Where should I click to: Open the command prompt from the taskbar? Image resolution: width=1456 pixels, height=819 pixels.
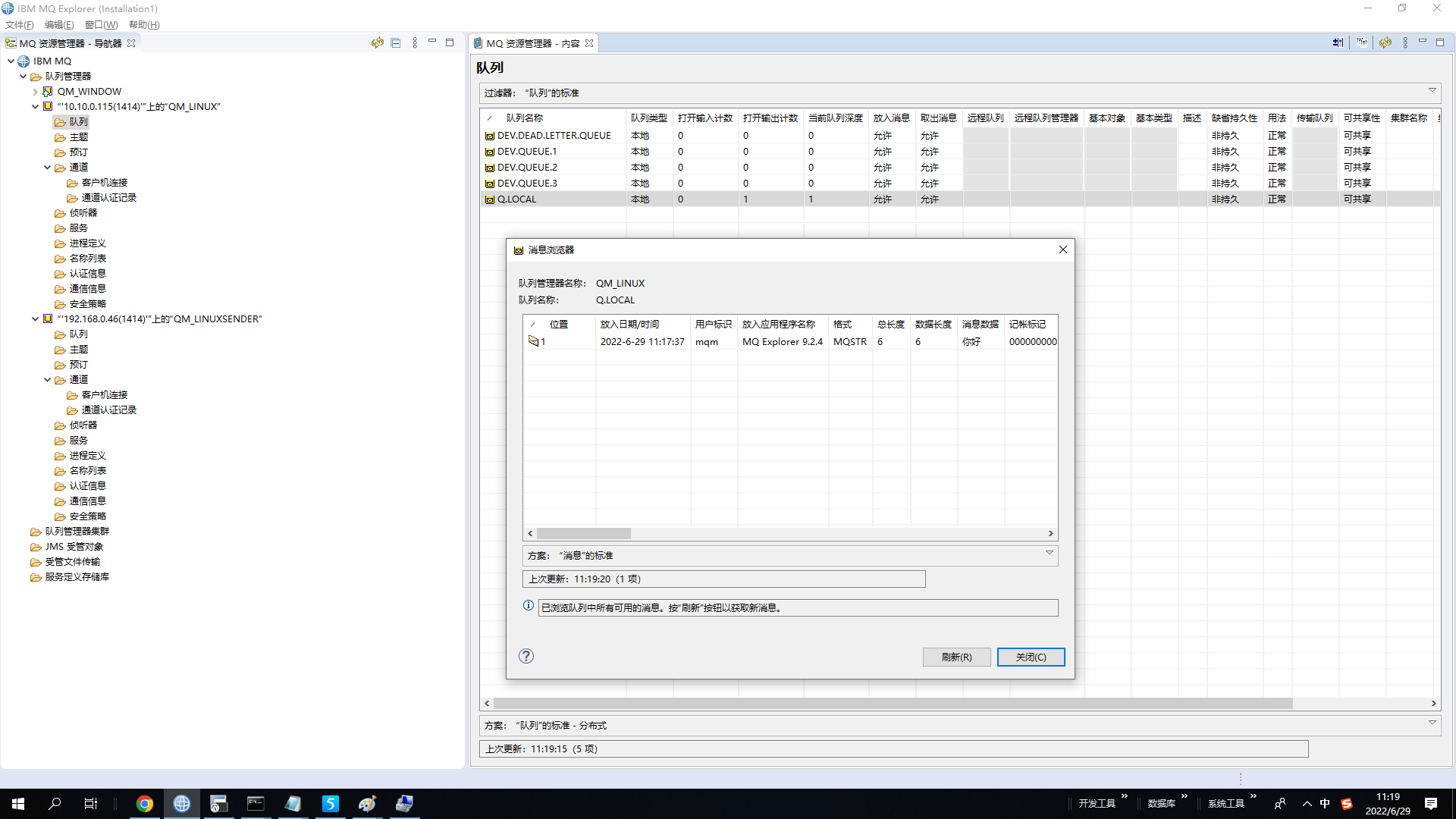point(256,804)
